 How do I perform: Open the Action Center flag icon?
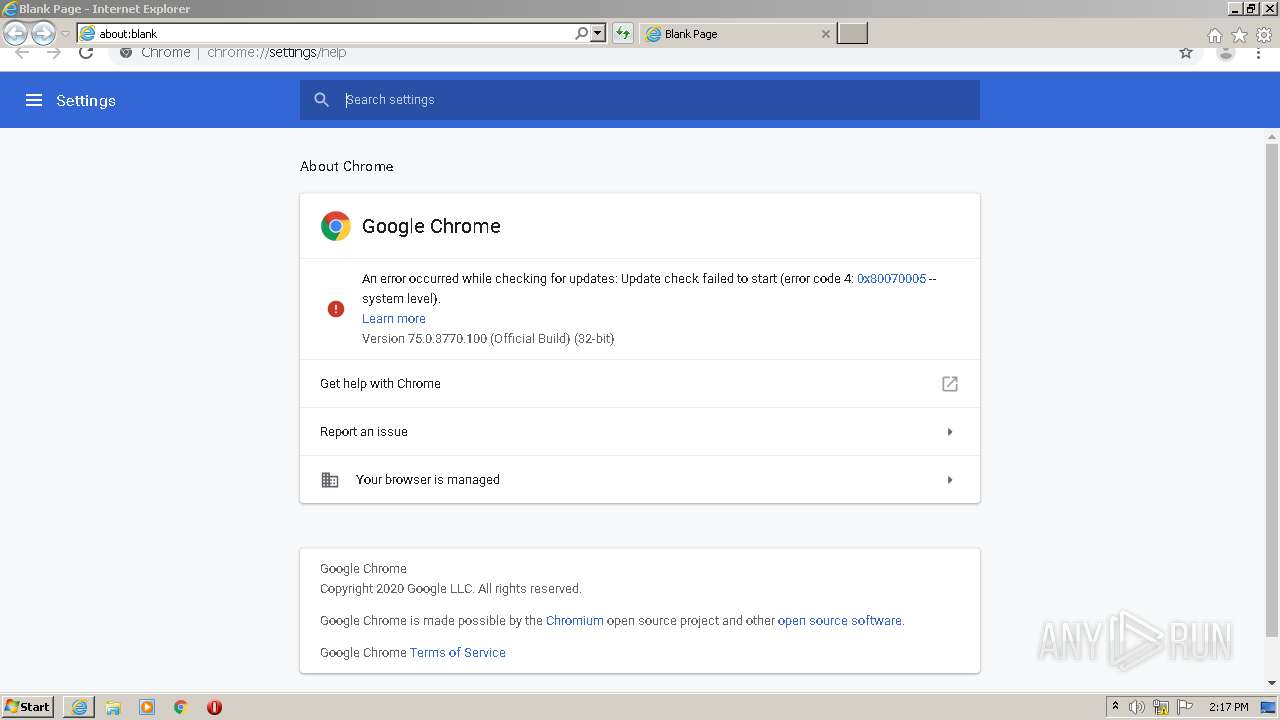pos(1185,707)
